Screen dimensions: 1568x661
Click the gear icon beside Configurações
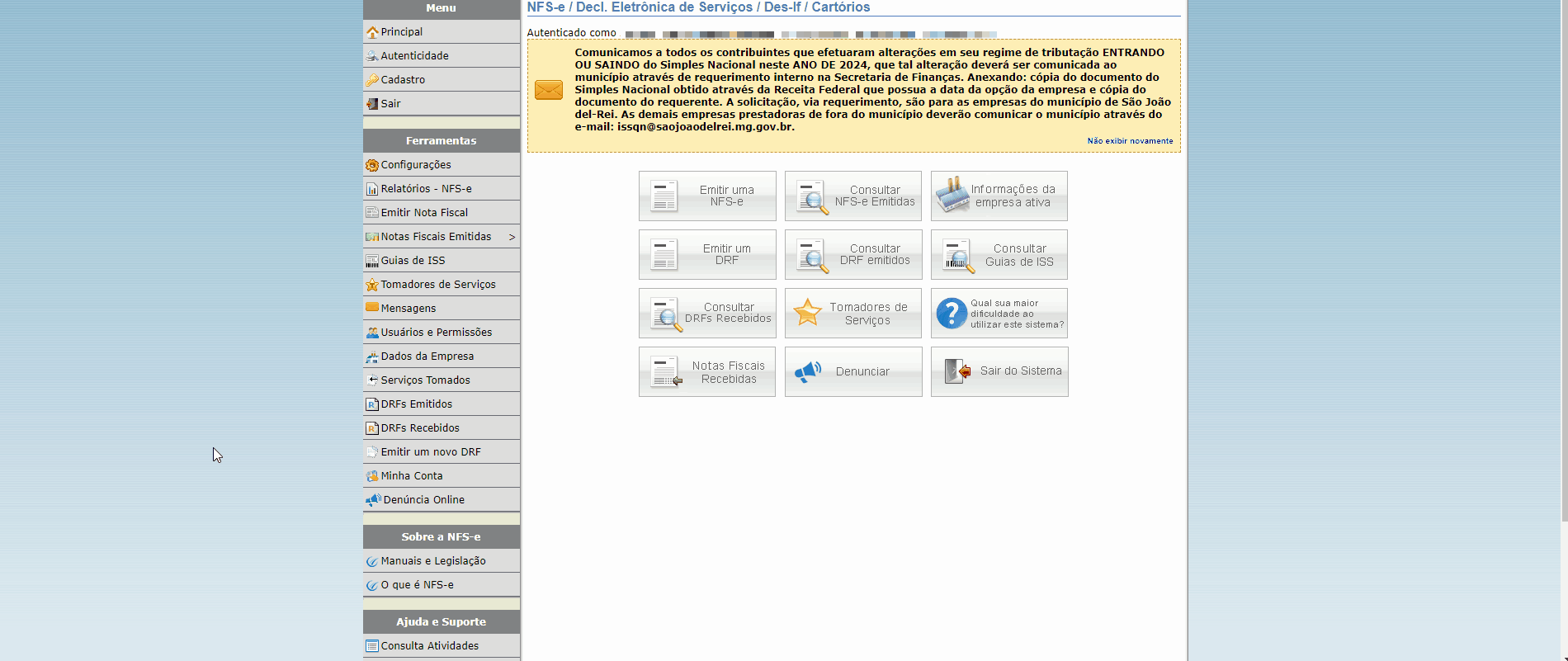tap(372, 165)
